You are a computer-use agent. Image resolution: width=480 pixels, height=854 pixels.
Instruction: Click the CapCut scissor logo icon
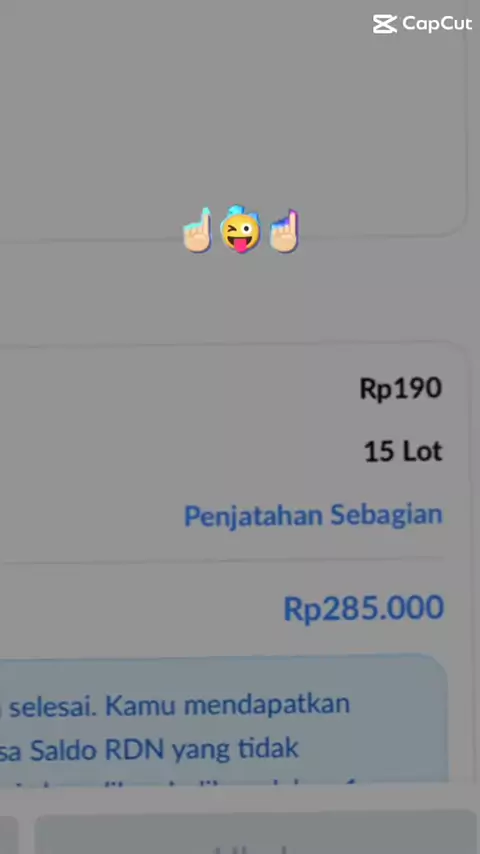click(385, 24)
